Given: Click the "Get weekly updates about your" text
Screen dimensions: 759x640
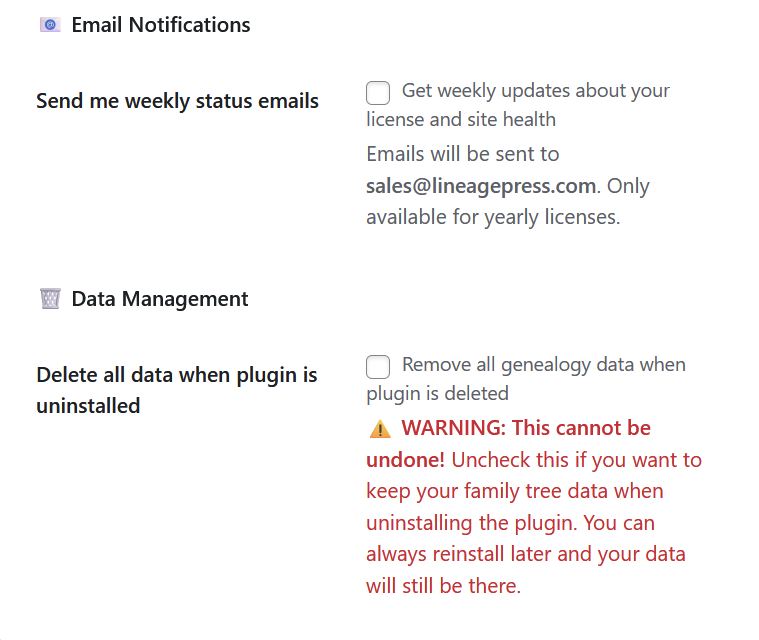Looking at the screenshot, I should click(x=535, y=91).
